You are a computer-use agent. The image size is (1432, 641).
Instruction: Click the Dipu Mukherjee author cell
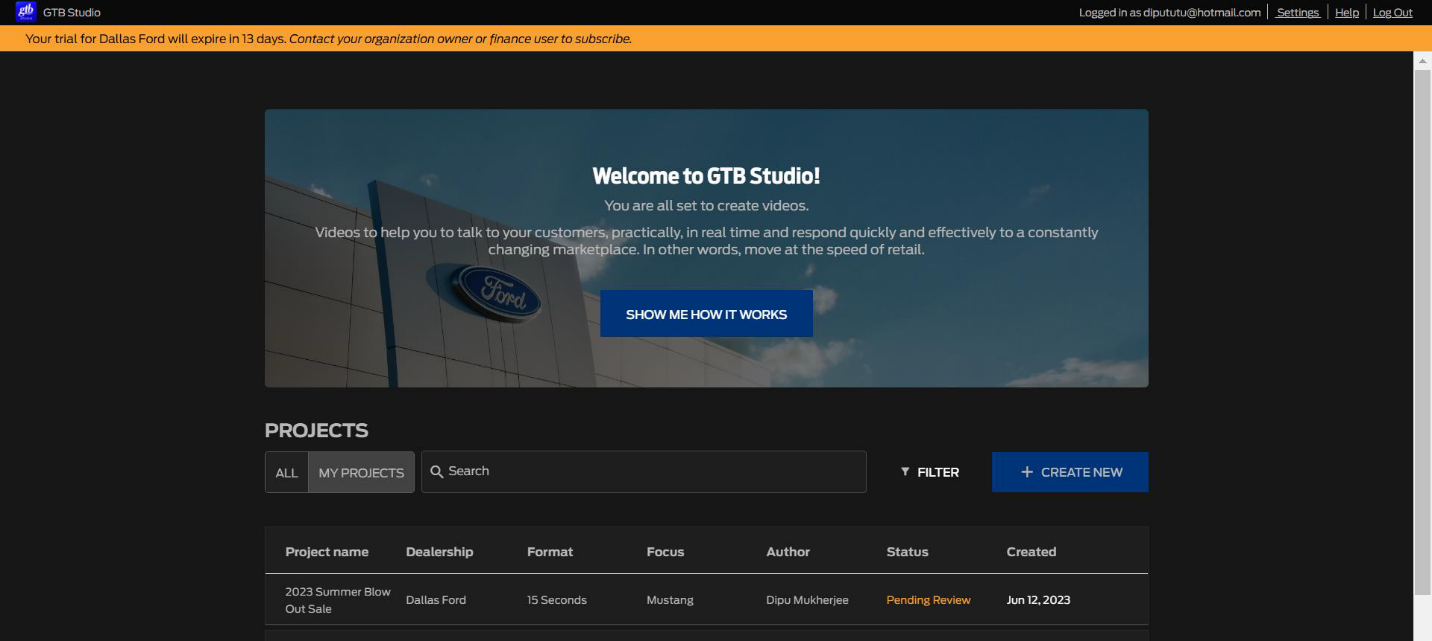[807, 600]
